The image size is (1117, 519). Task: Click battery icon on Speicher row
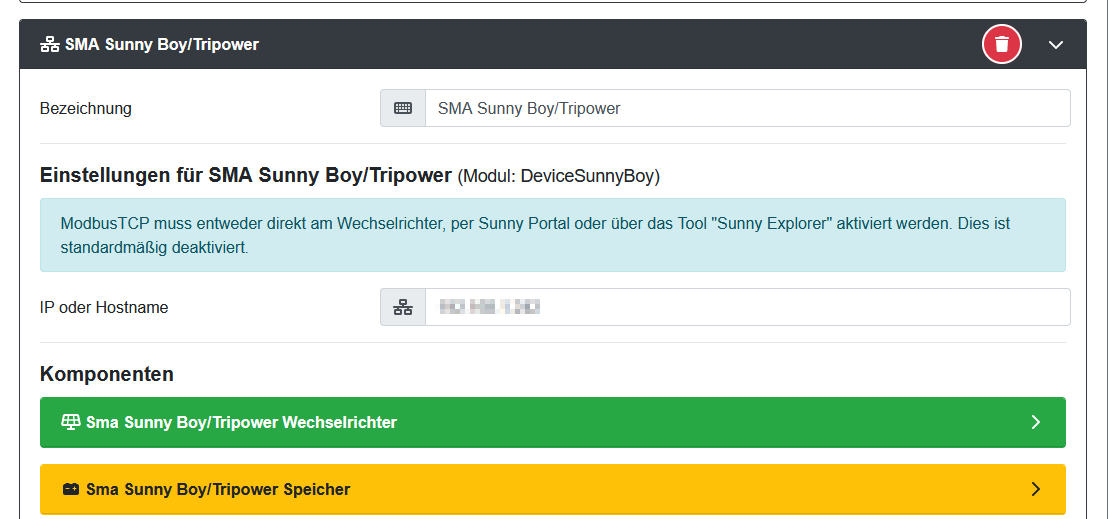click(71, 489)
